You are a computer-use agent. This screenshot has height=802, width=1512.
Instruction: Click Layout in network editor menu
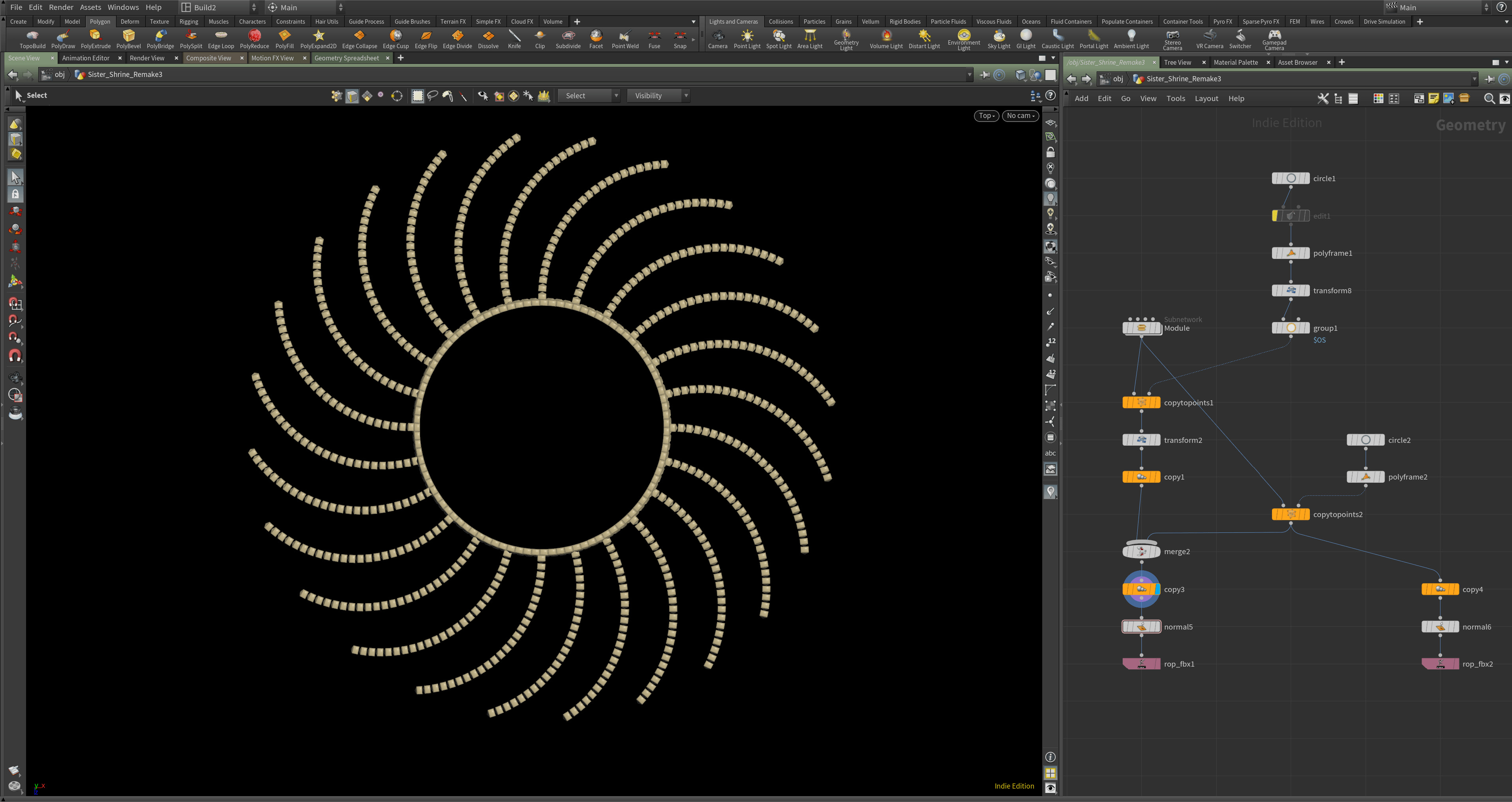pos(1206,99)
